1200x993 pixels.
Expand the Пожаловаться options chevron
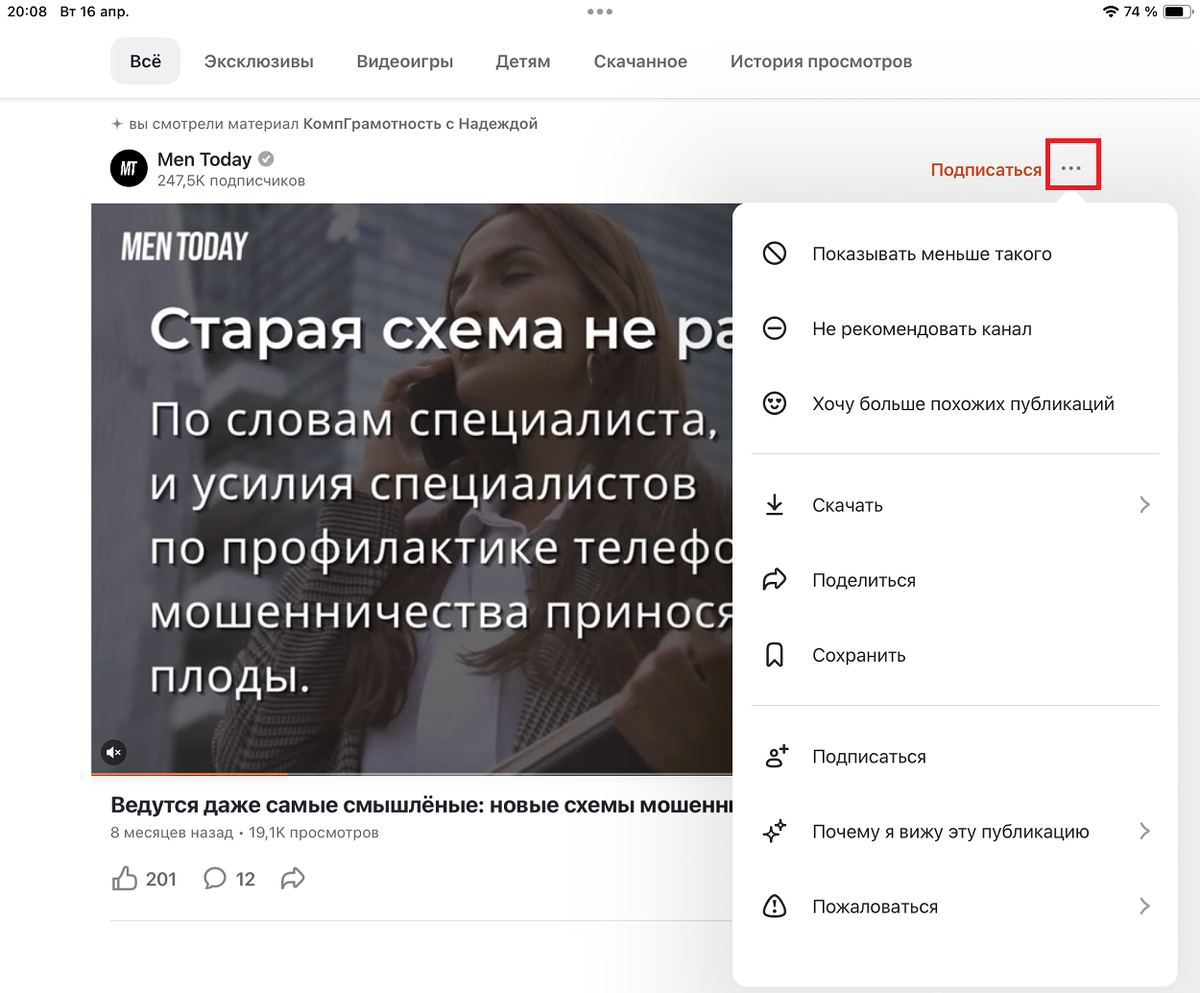click(1144, 906)
